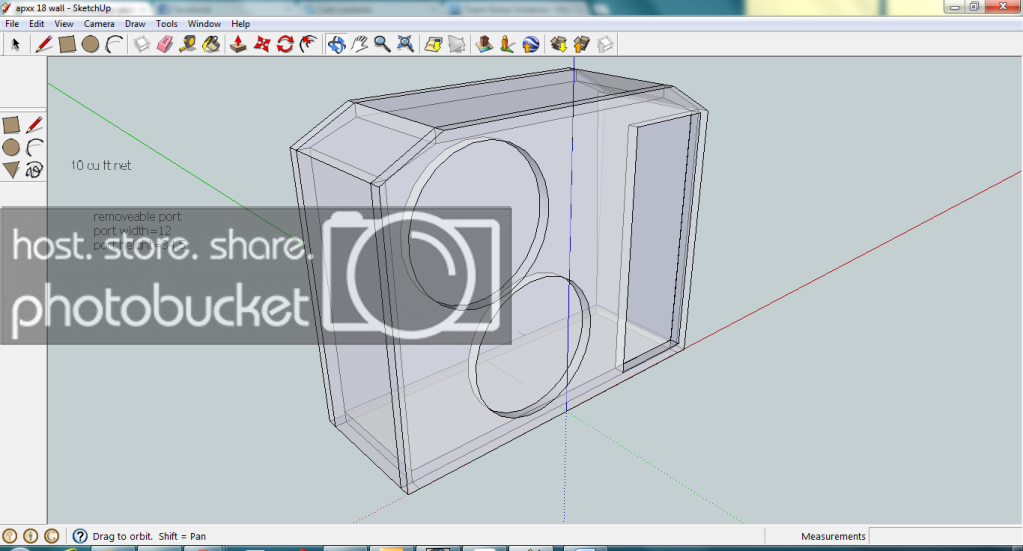Click inside the Measurements input box

pos(945,536)
